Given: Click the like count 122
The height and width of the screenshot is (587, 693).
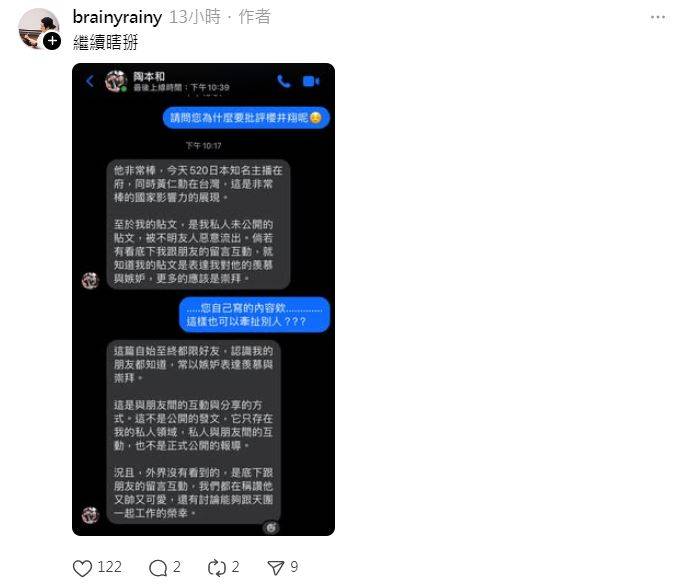Looking at the screenshot, I should click(109, 567).
